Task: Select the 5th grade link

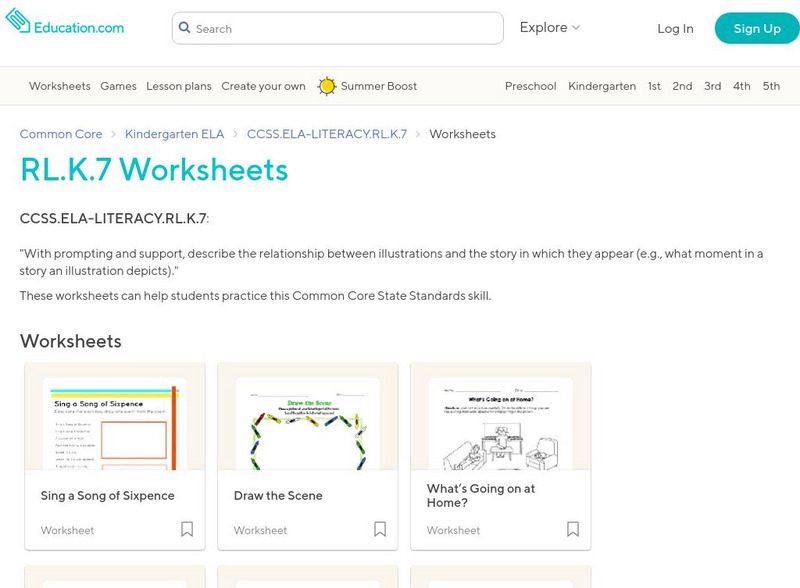Action: (x=771, y=86)
